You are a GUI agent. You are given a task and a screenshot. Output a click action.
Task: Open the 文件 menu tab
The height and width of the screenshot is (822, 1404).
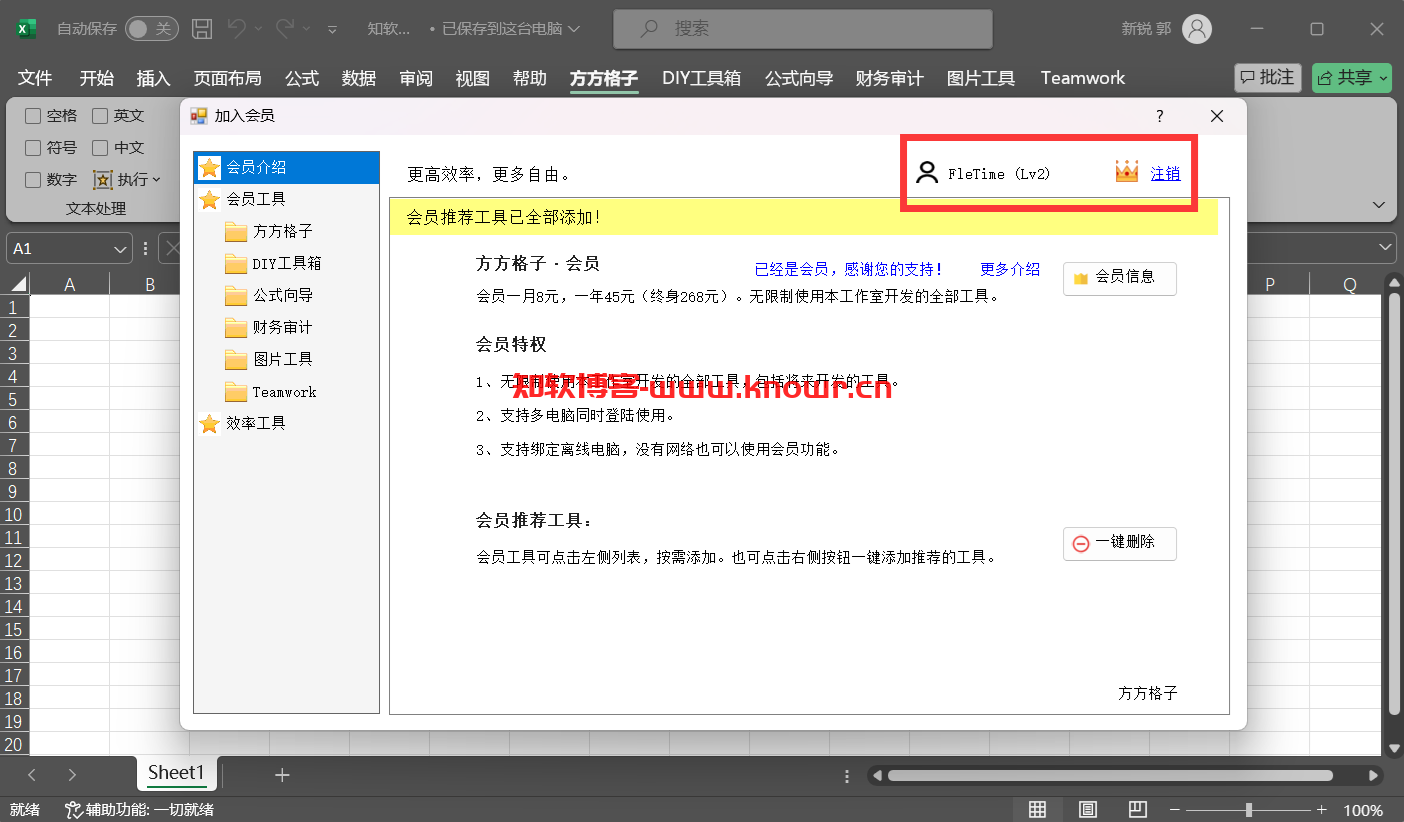click(x=35, y=78)
